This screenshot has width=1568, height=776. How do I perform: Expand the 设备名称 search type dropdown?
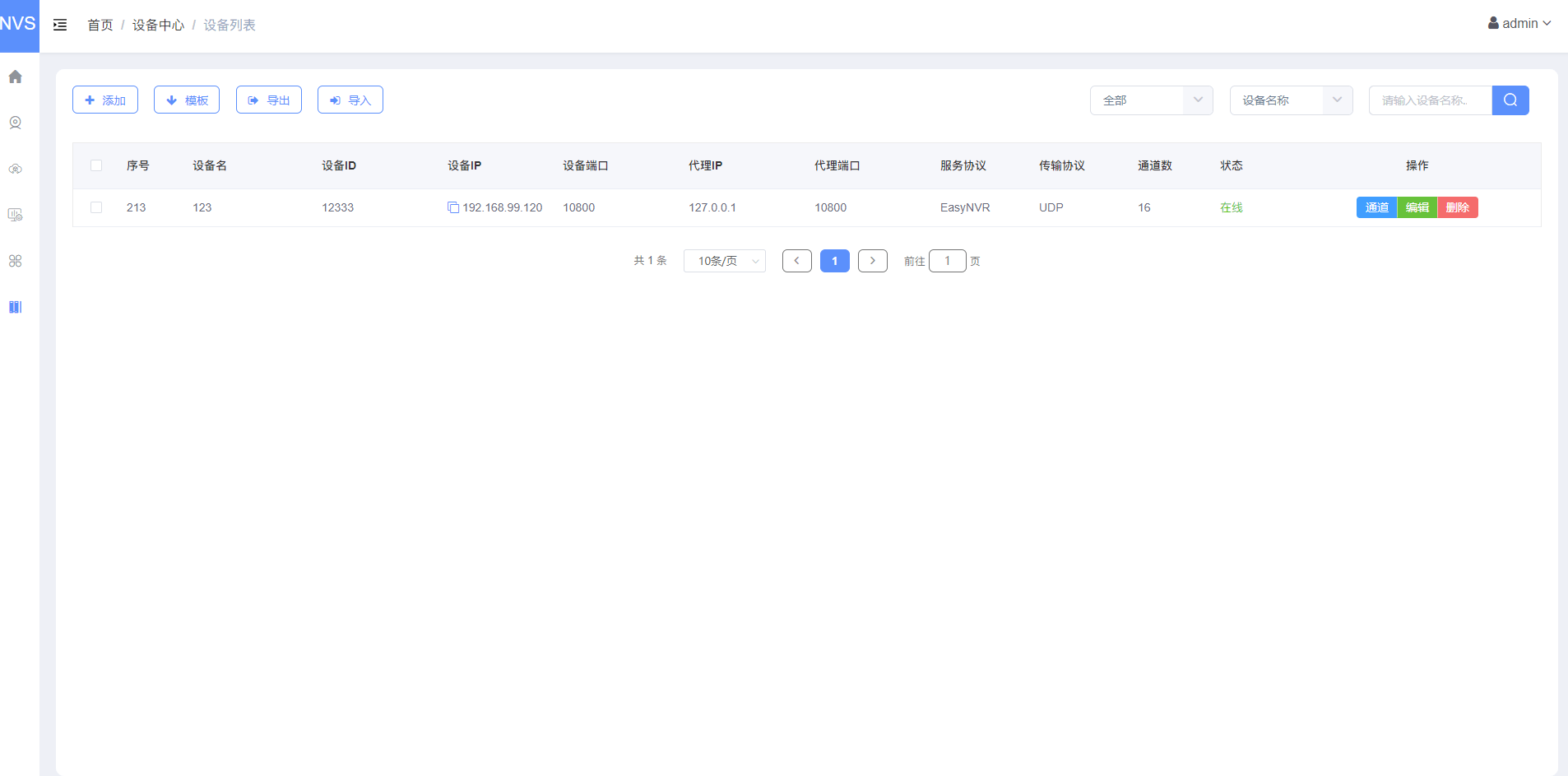pyautogui.click(x=1290, y=100)
